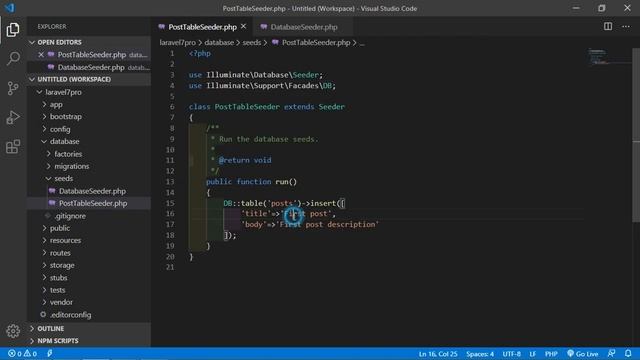
Task: Switch to the DatabaseSeeder.php tab
Action: click(304, 27)
